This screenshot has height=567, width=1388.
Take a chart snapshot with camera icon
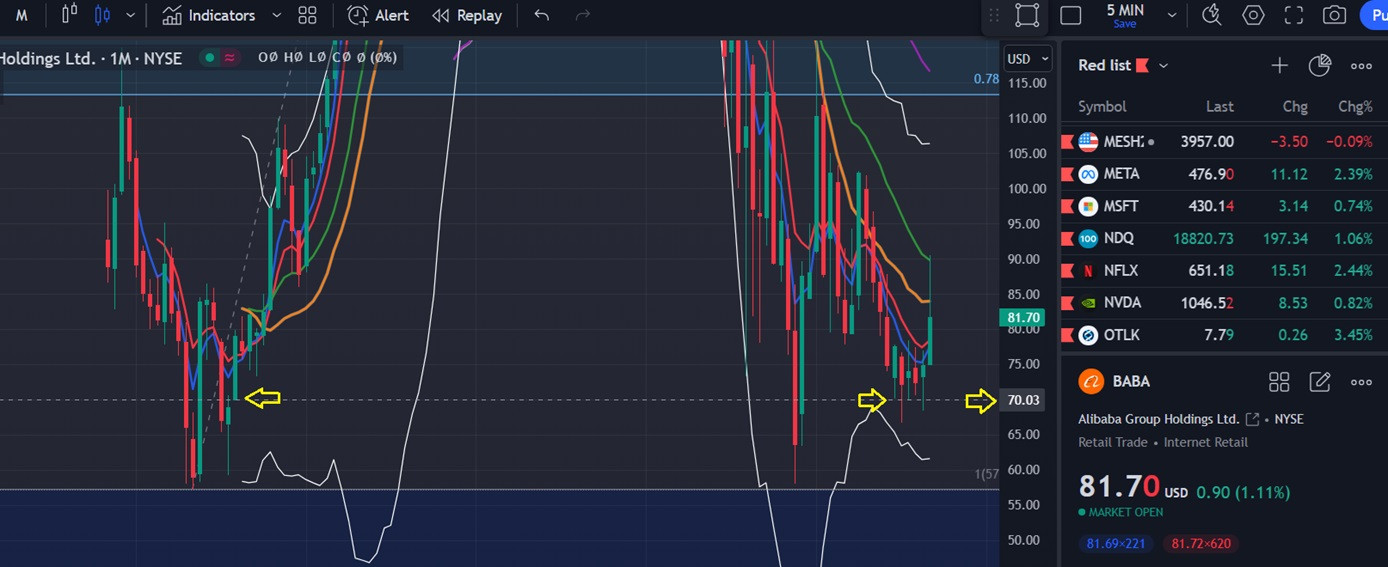click(1334, 15)
